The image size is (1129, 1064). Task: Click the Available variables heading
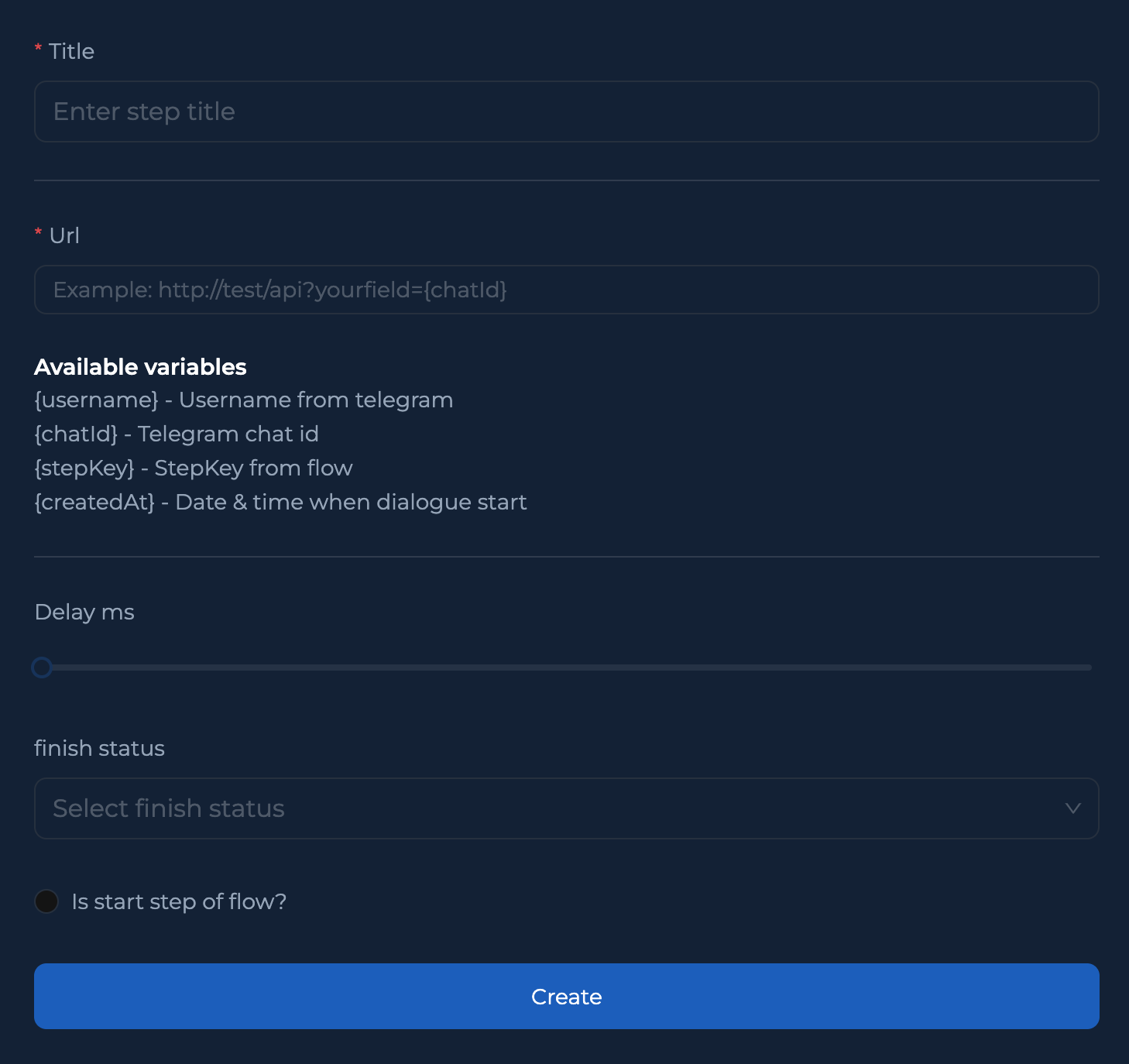click(x=140, y=367)
